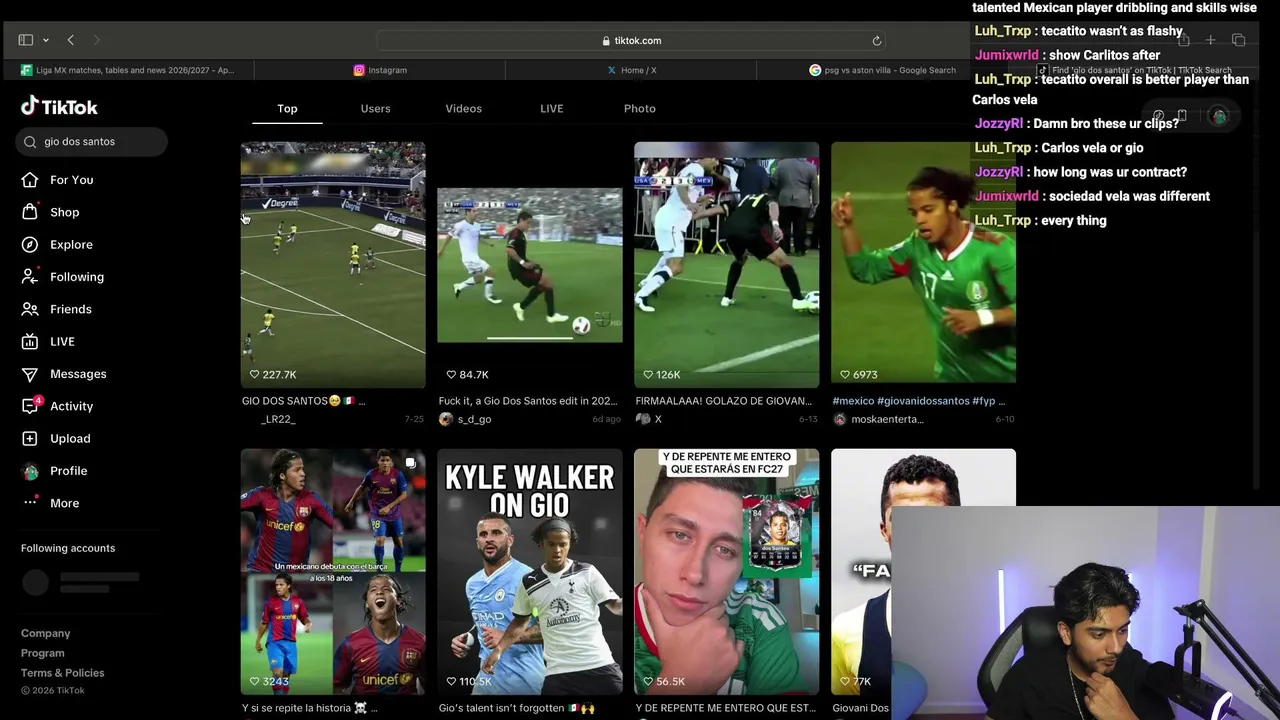Viewport: 1280px width, 720px height.
Task: Switch to the psg vs aston villa tab
Action: click(882, 70)
